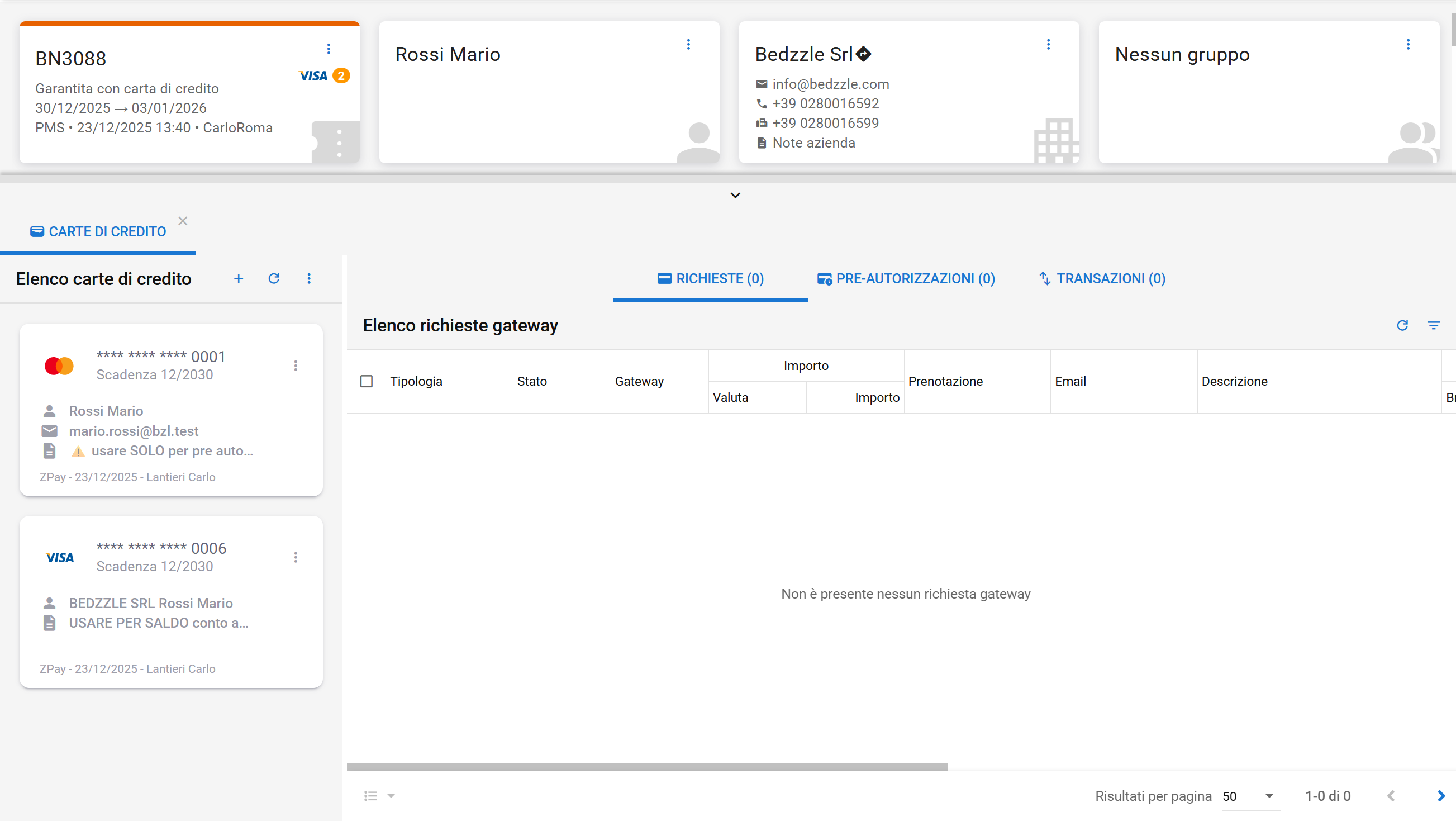Viewport: 1456px width, 821px height.
Task: Close the Carte di credito tab
Action: 183,221
